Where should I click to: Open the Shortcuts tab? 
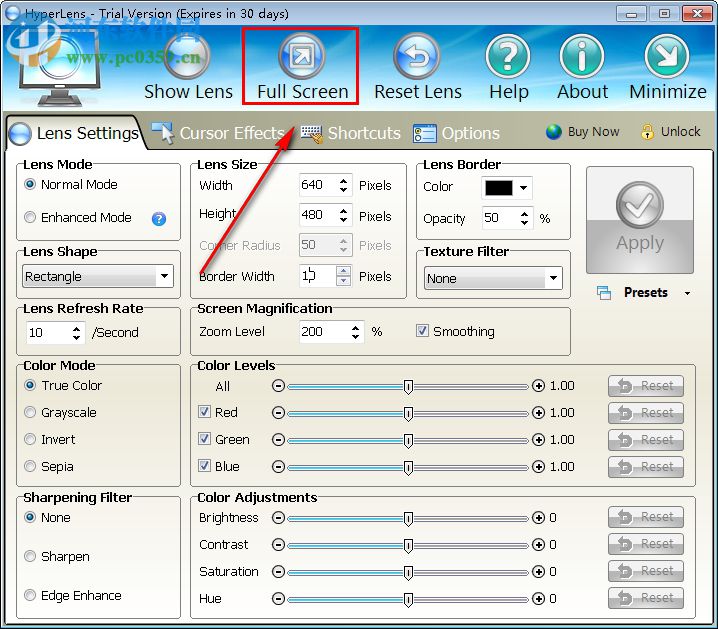351,133
